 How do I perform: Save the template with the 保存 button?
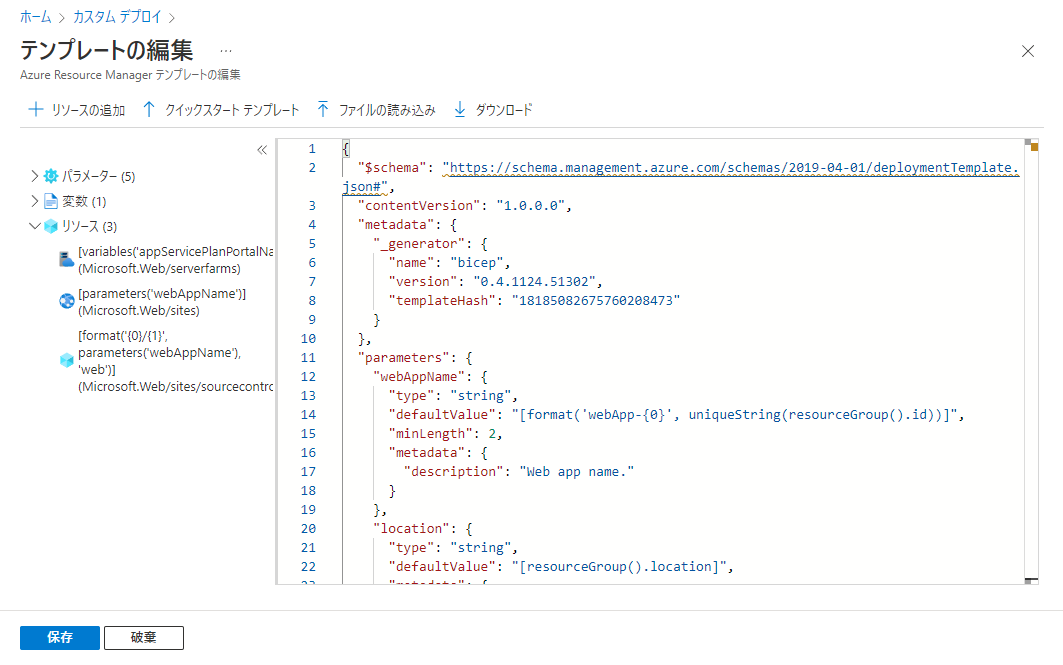click(x=59, y=637)
